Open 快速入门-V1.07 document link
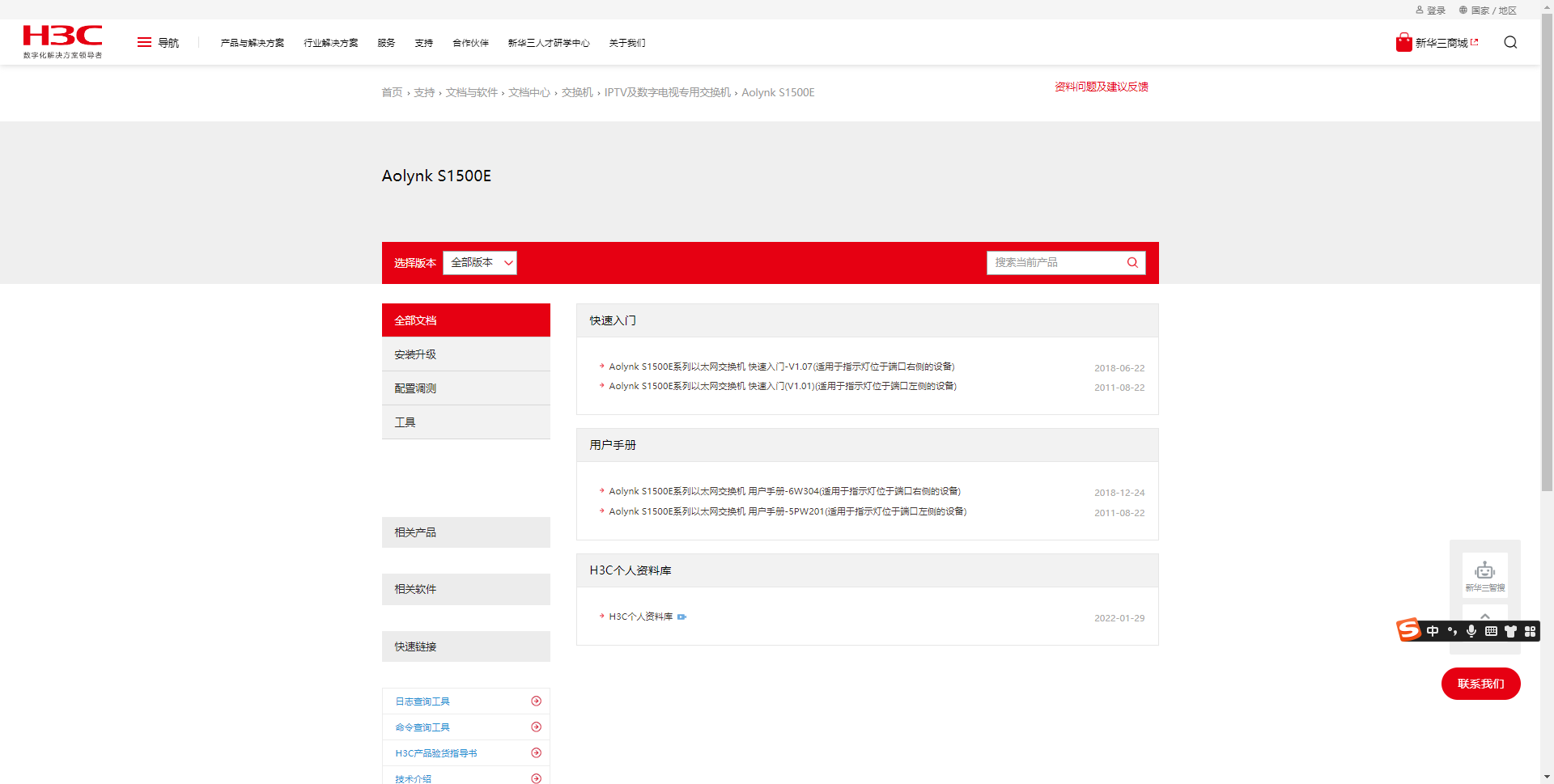This screenshot has height=784, width=1554. (x=782, y=367)
